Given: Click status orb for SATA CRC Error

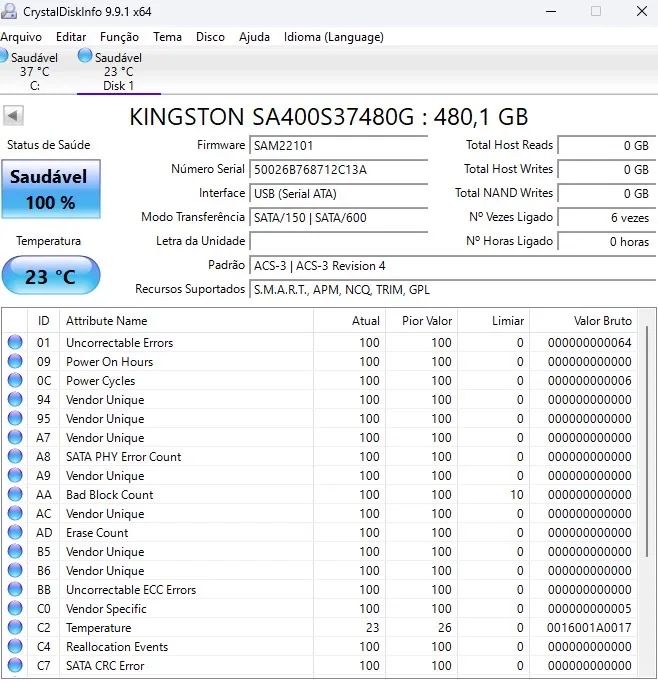Looking at the screenshot, I should click(x=15, y=665).
